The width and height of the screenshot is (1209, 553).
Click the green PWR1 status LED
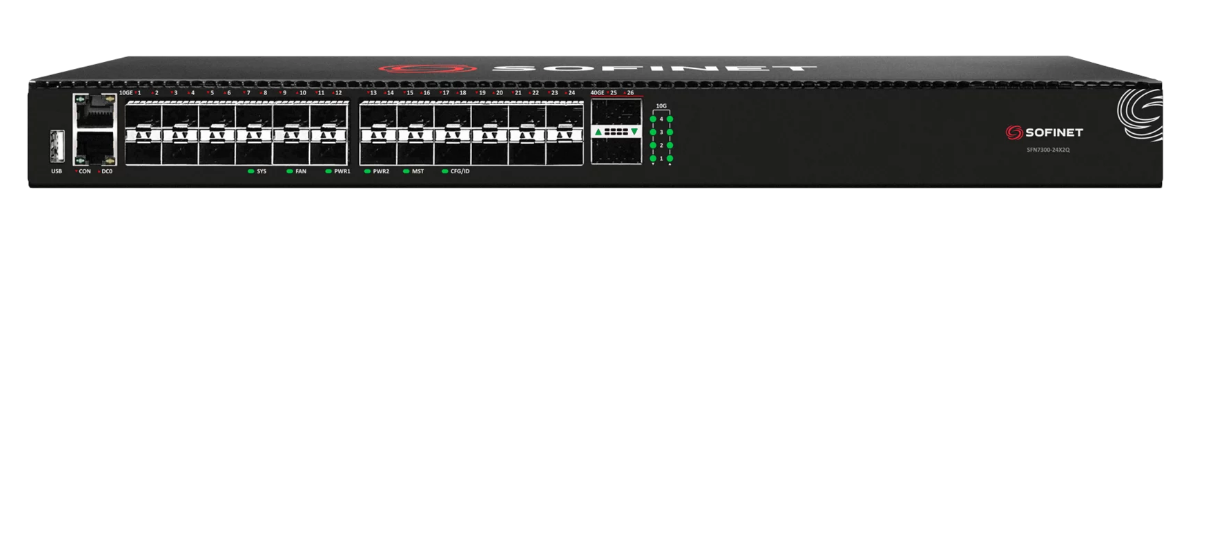329,171
